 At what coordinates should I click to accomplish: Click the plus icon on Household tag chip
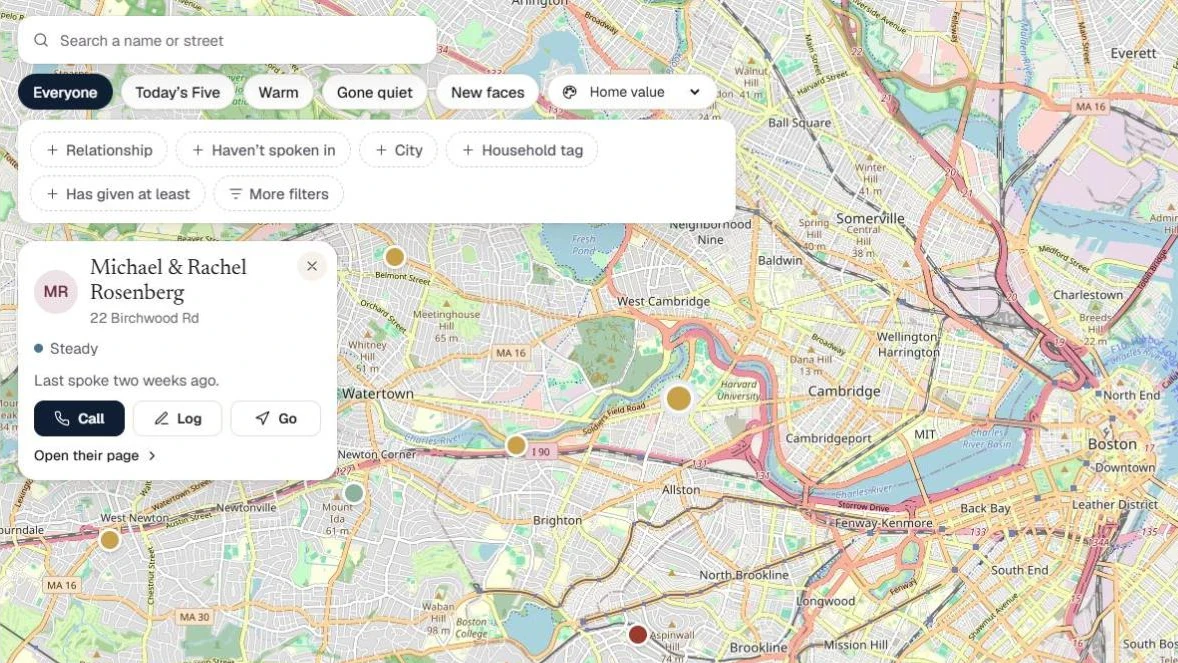pos(467,150)
